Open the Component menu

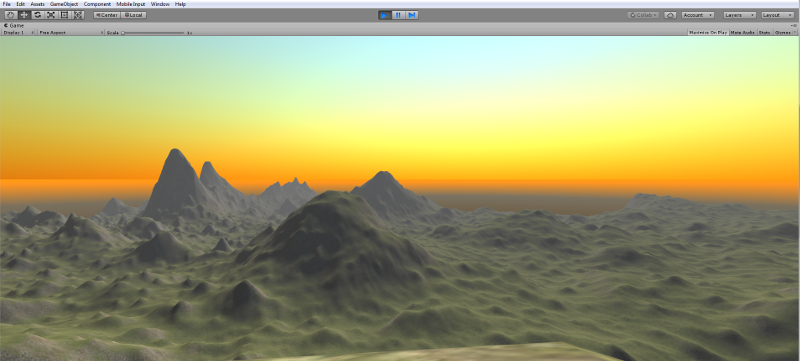tap(97, 4)
